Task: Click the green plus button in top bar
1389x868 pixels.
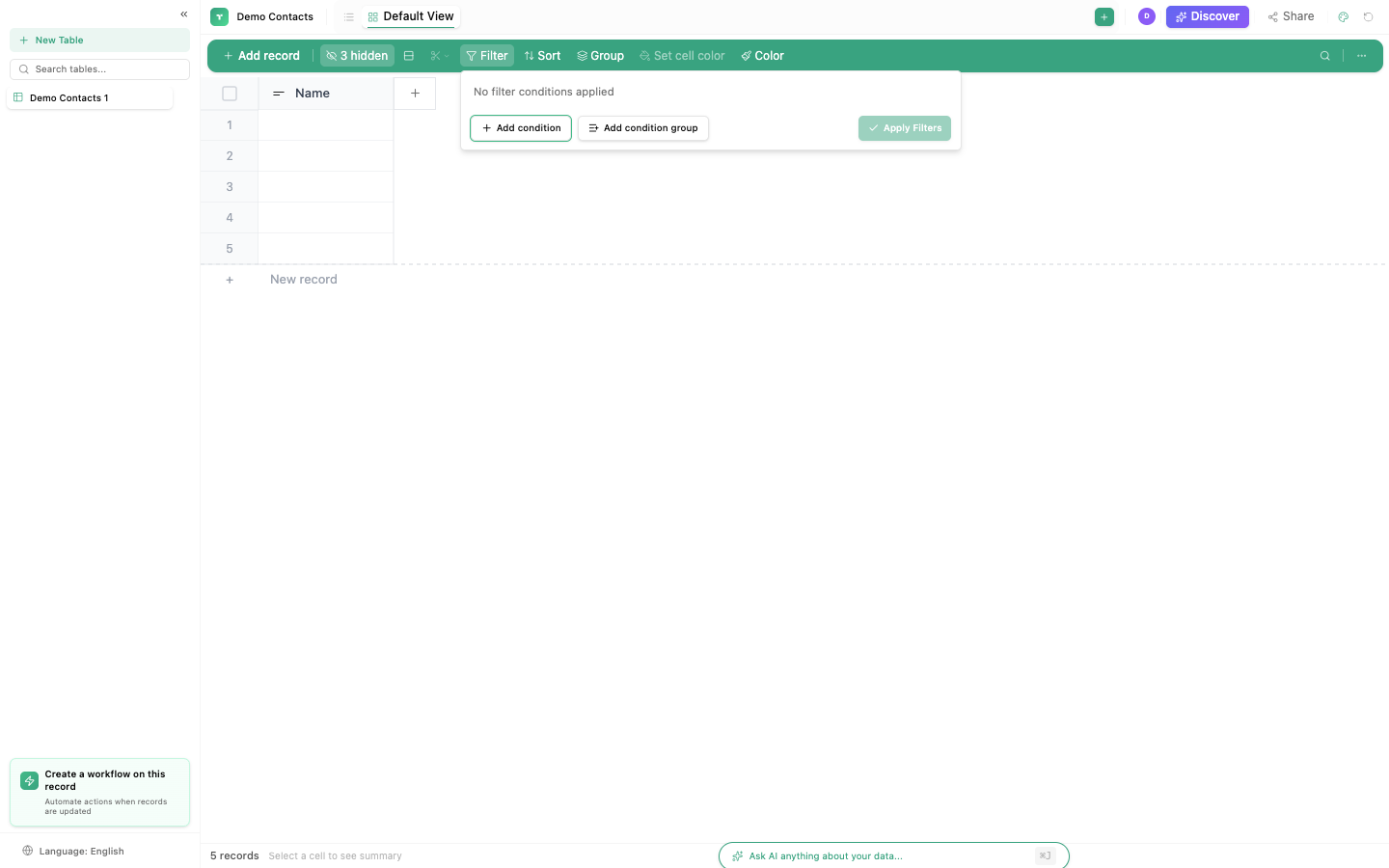Action: pyautogui.click(x=1104, y=16)
